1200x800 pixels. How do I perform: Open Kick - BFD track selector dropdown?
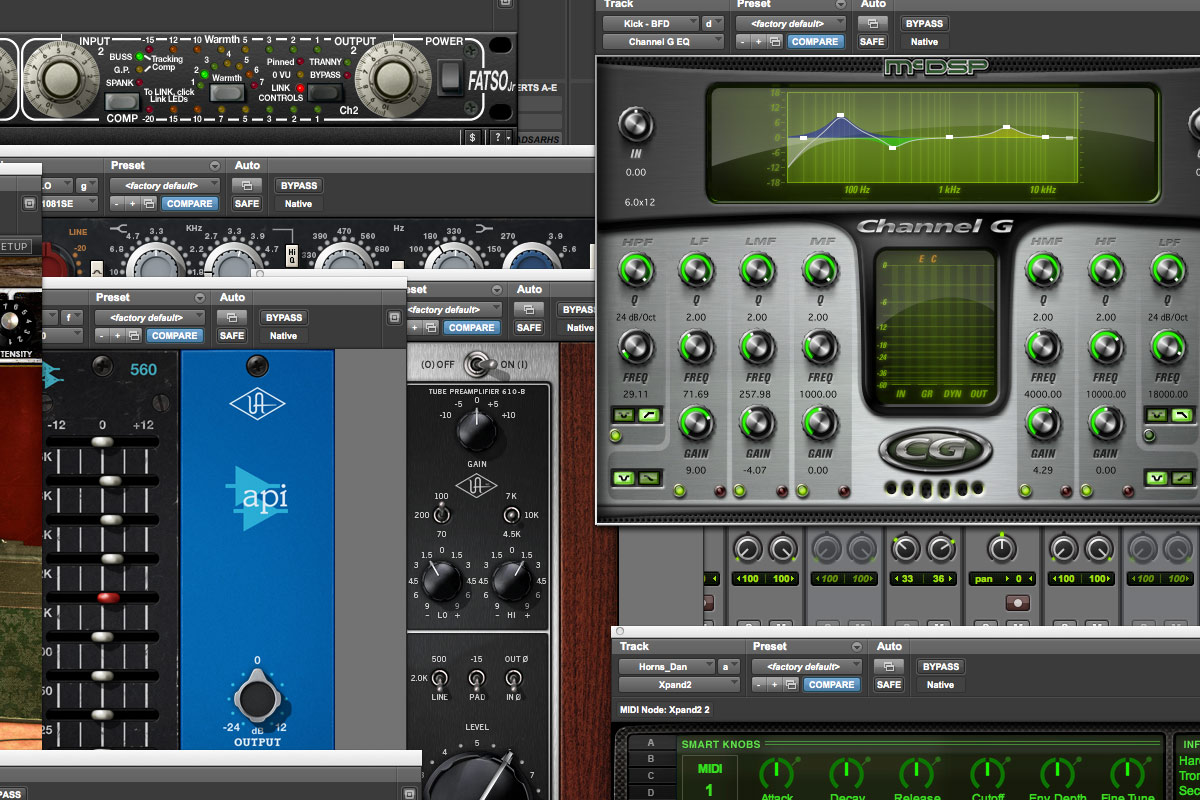(x=650, y=23)
